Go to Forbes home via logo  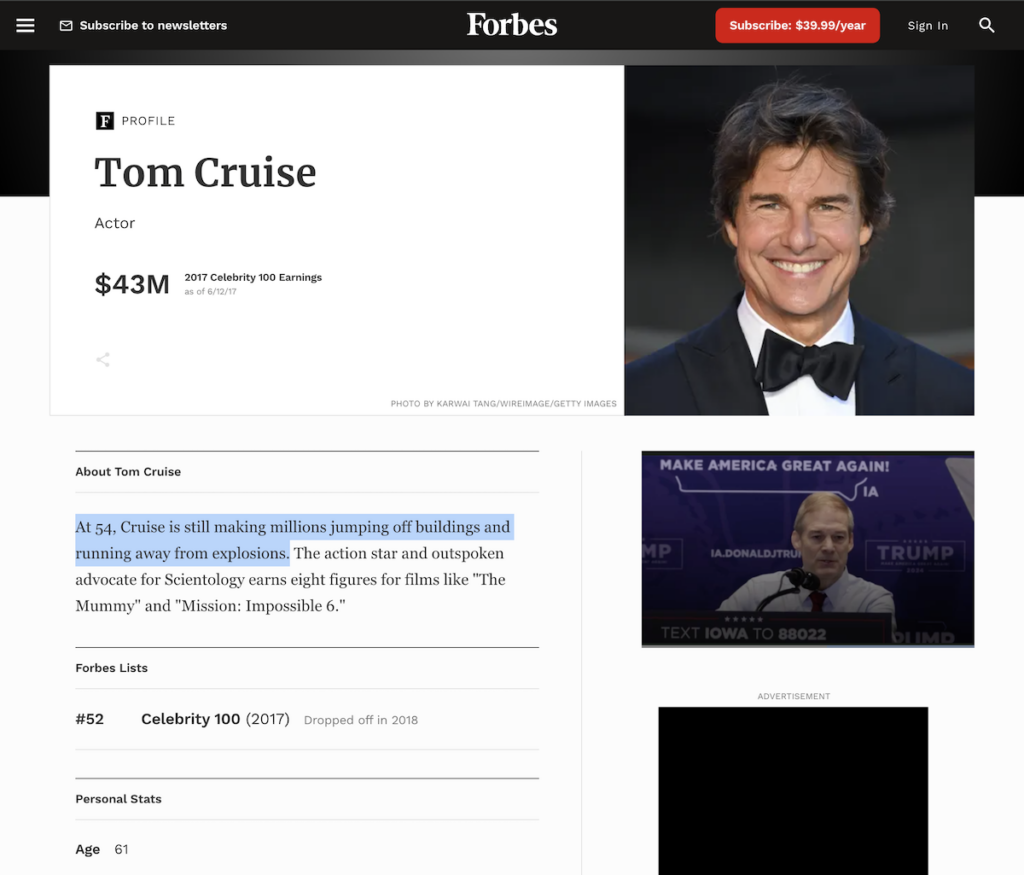[511, 25]
